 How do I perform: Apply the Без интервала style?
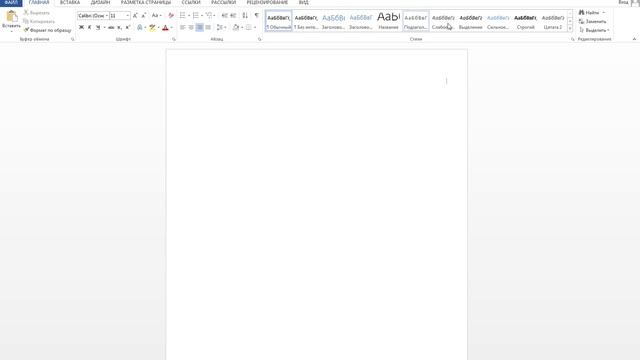[306, 21]
